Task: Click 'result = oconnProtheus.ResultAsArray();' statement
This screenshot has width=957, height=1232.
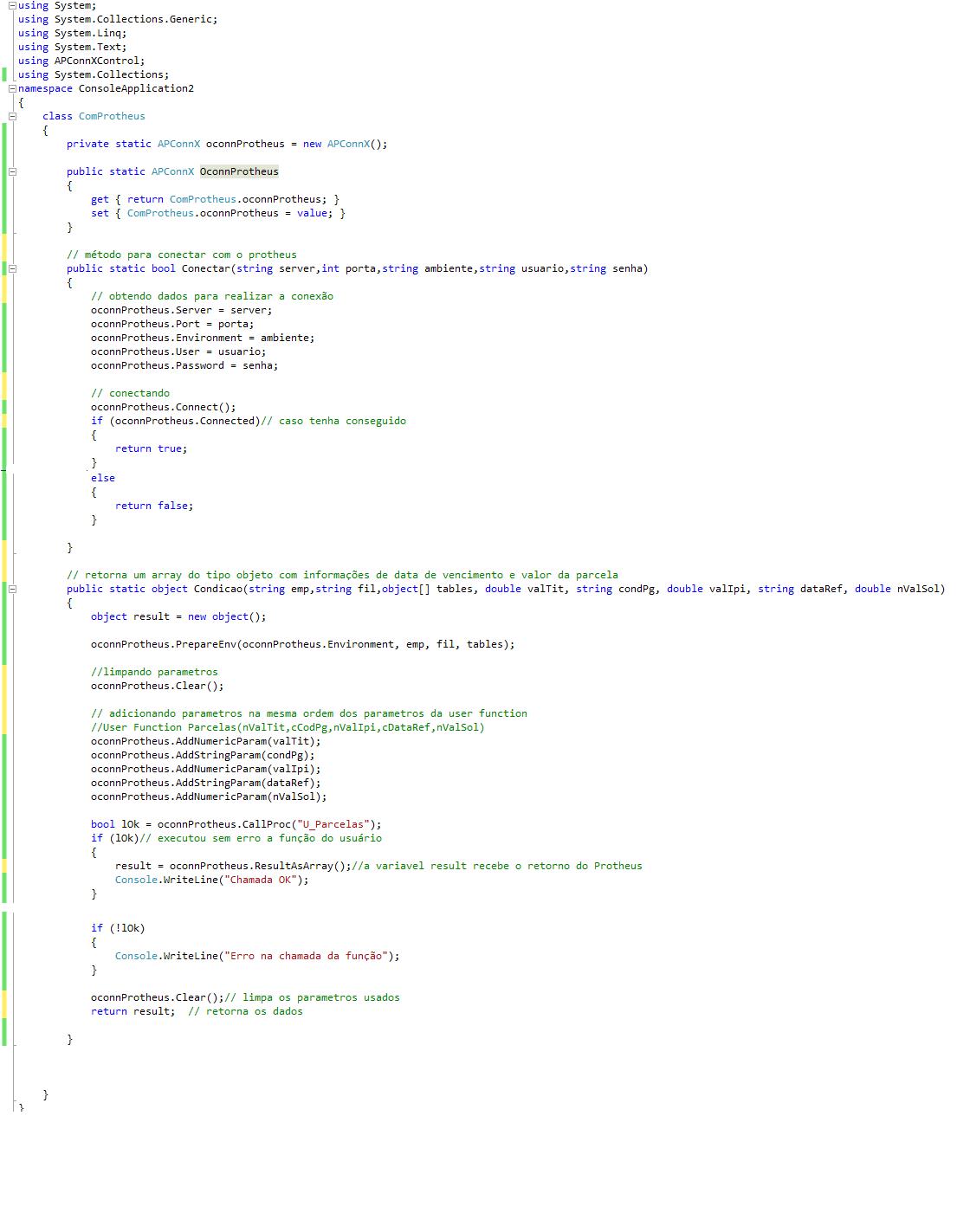Action: click(x=233, y=866)
